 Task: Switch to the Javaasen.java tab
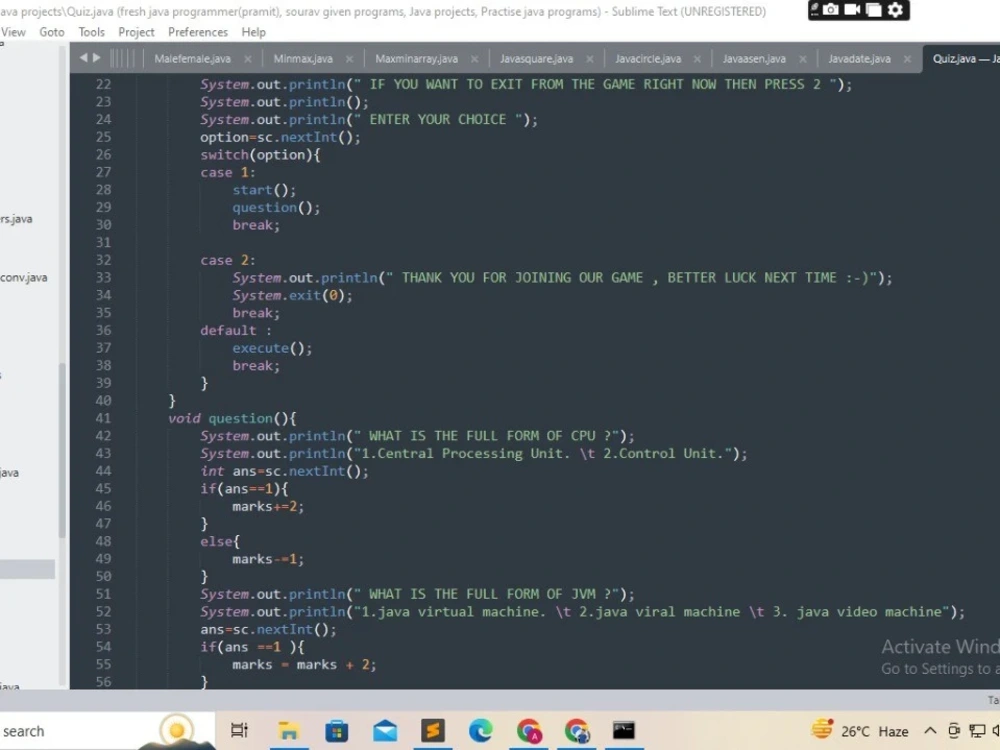[x=754, y=59]
